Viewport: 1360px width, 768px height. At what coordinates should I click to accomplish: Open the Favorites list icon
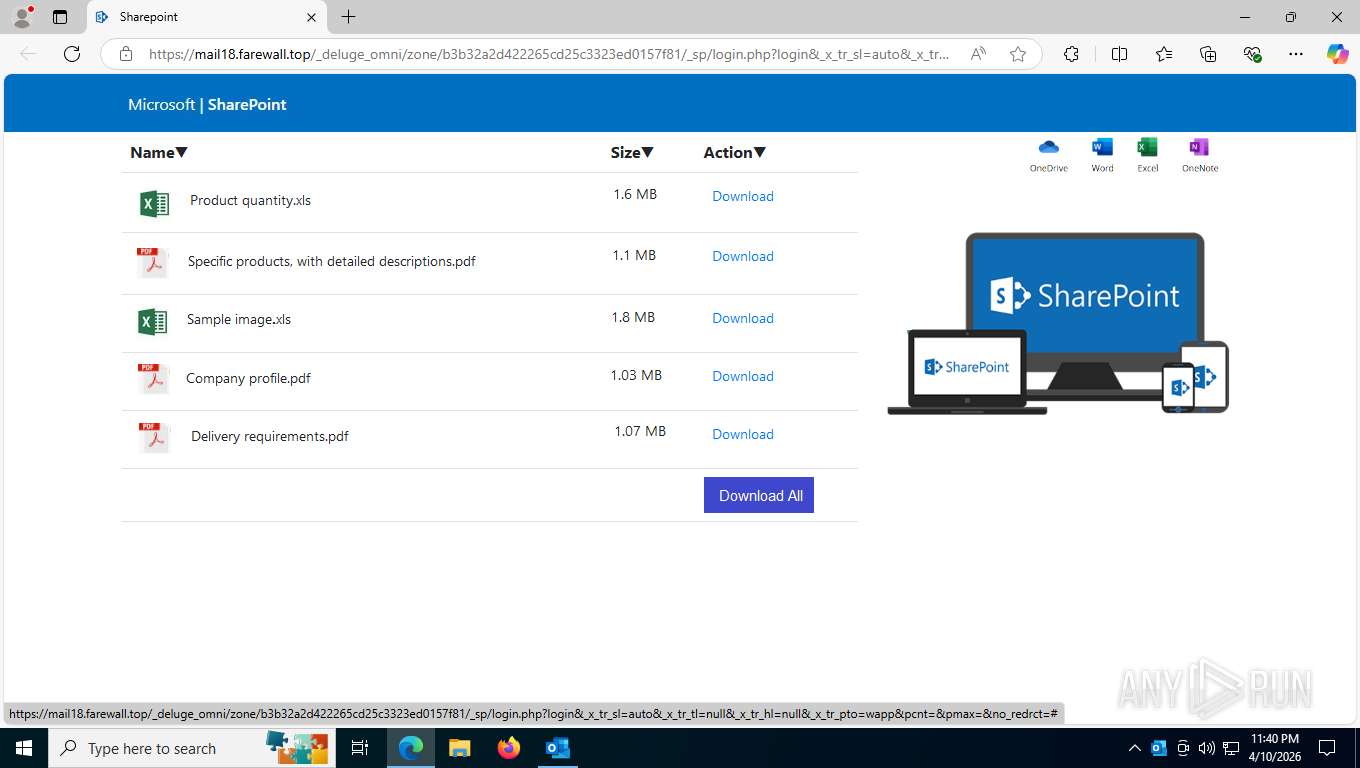click(x=1164, y=54)
